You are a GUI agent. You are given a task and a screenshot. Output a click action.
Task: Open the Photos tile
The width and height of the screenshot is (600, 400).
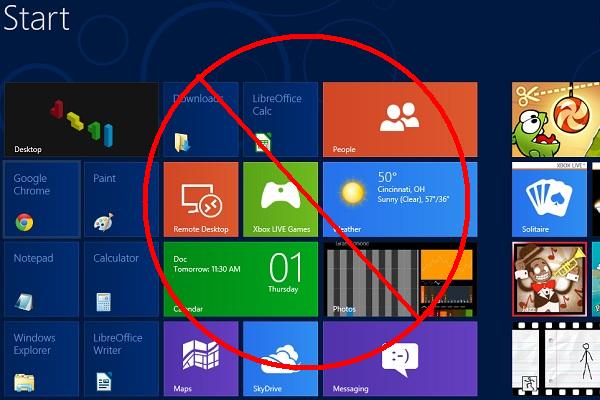tap(400, 279)
